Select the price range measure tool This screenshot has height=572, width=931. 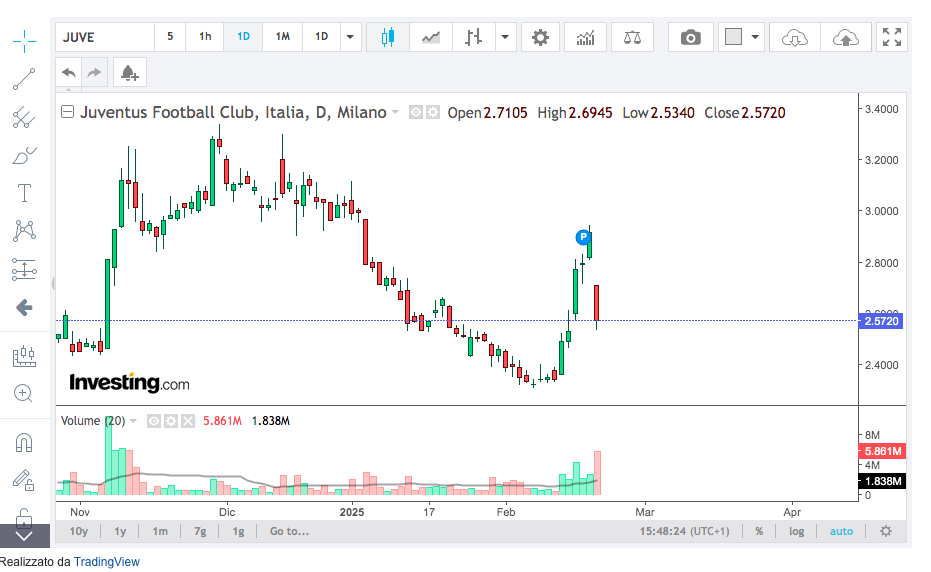coord(24,269)
